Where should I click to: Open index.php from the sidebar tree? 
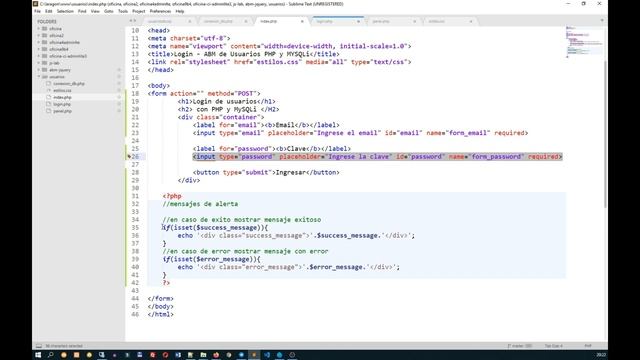pos(62,97)
